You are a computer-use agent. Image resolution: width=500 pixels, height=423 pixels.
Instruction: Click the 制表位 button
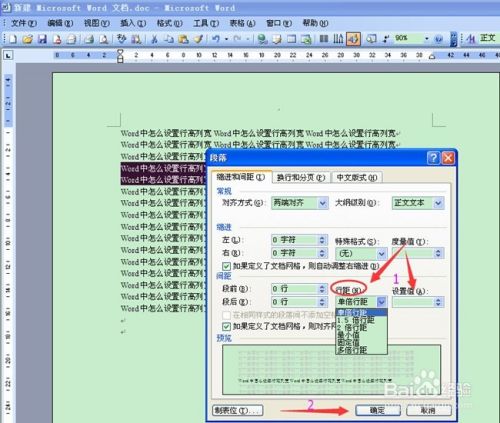point(237,410)
